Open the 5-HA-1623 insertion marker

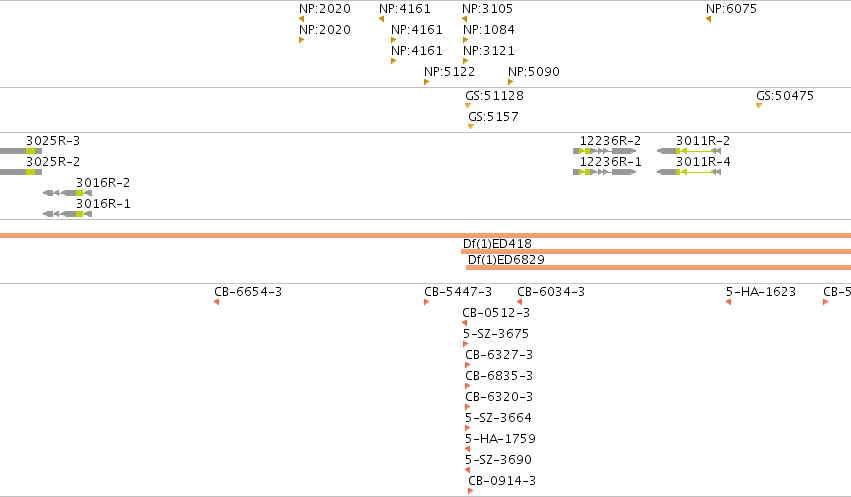(728, 302)
